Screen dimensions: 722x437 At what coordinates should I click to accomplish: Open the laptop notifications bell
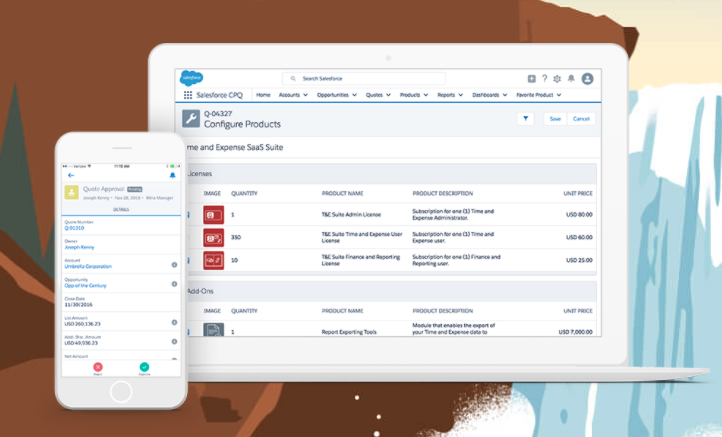[x=571, y=78]
